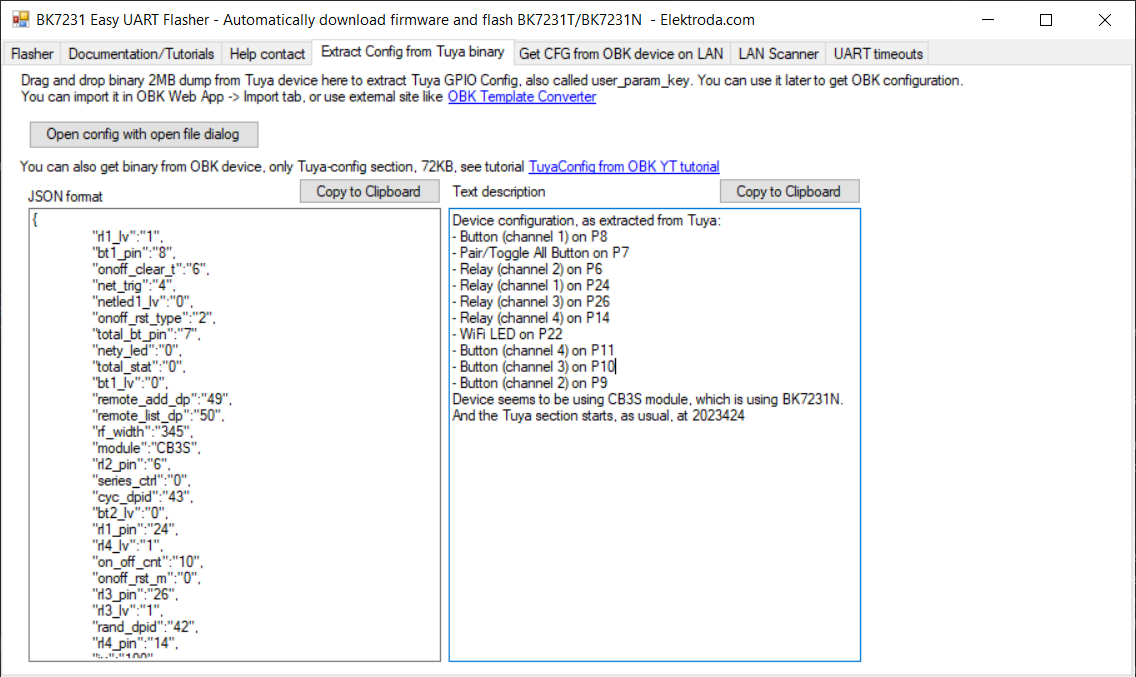The height and width of the screenshot is (677, 1136).
Task: Open the OBK Template Converter link
Action: (522, 96)
